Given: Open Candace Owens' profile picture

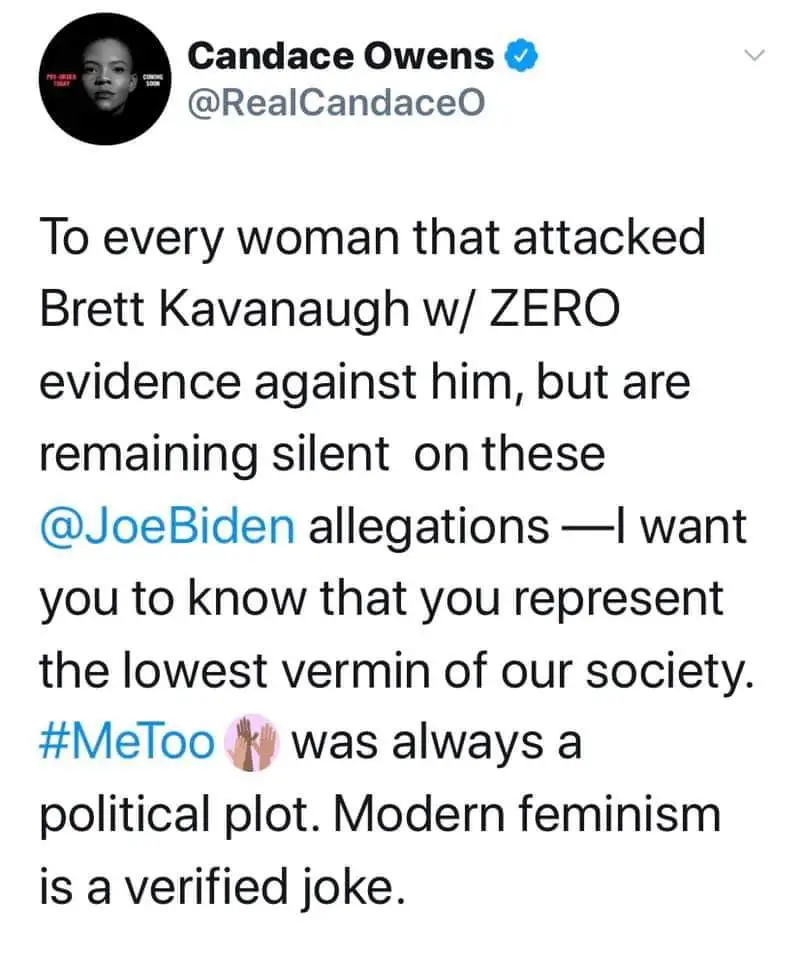Looking at the screenshot, I should tap(103, 84).
